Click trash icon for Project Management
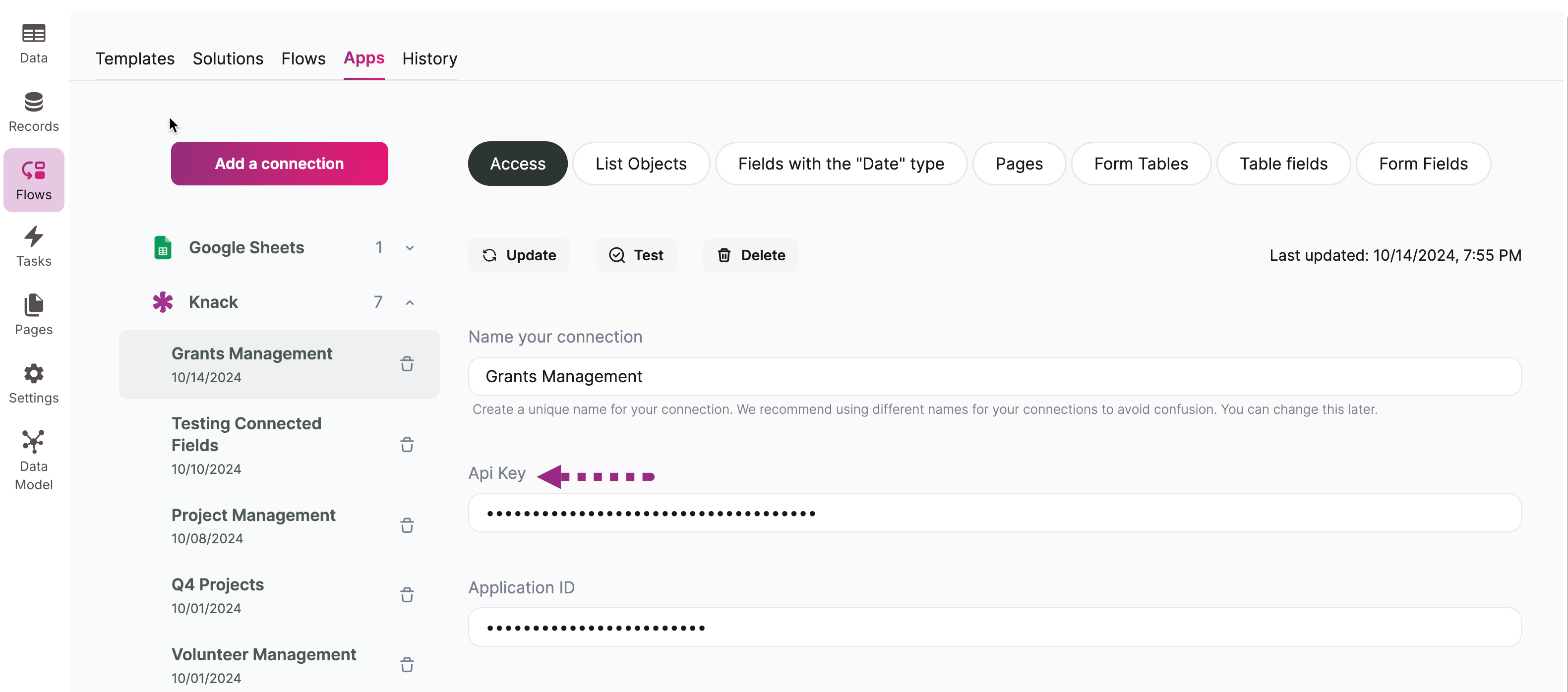 tap(407, 525)
